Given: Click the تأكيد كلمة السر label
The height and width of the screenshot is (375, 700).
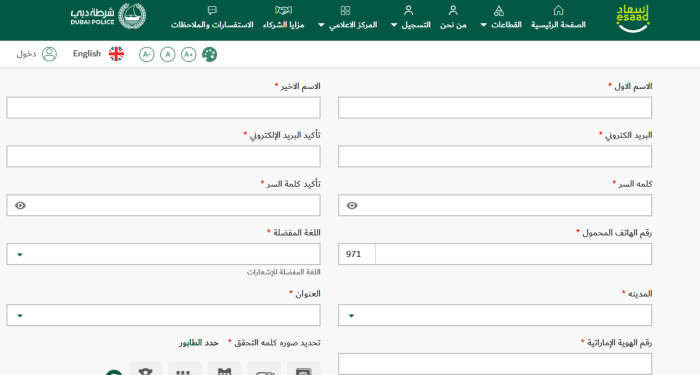Looking at the screenshot, I should [x=293, y=184].
